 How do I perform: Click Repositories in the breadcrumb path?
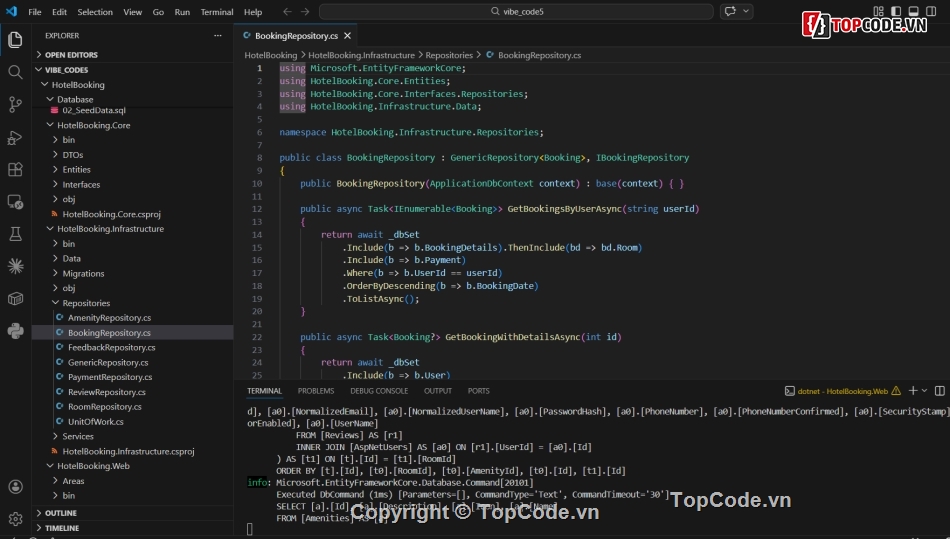coord(449,56)
